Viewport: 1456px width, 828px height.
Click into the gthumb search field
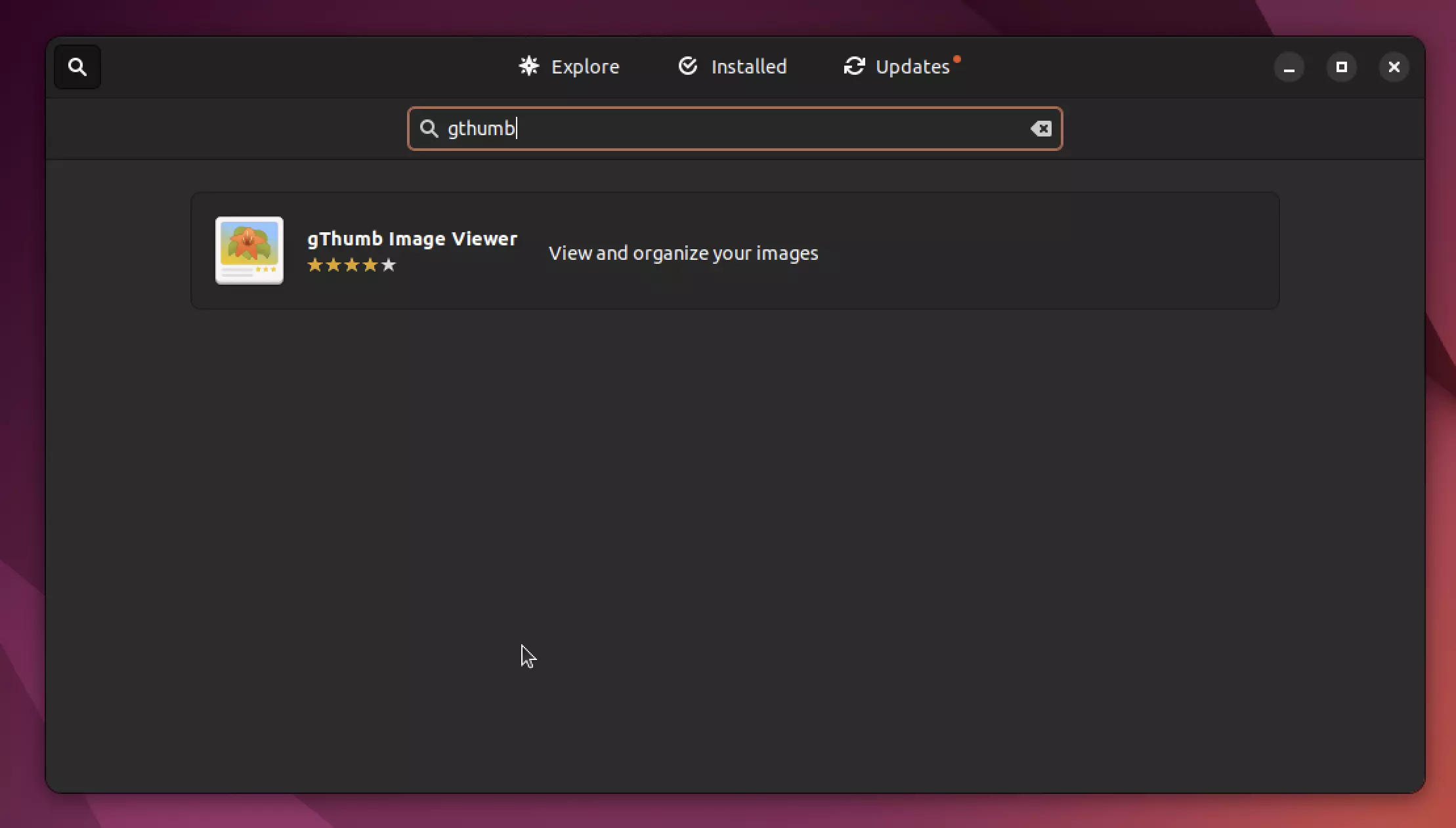coord(735,129)
